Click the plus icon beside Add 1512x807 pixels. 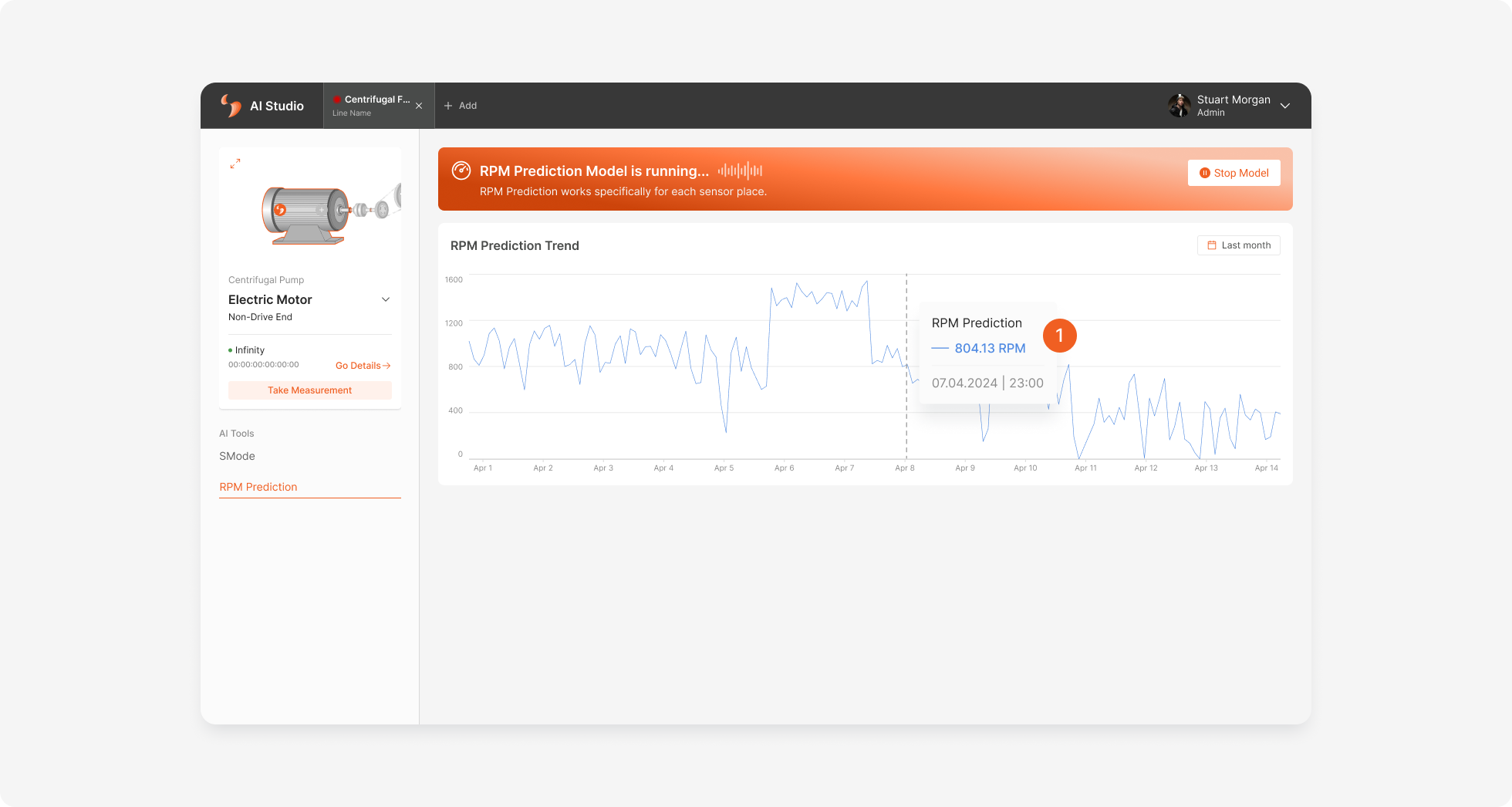coord(448,106)
